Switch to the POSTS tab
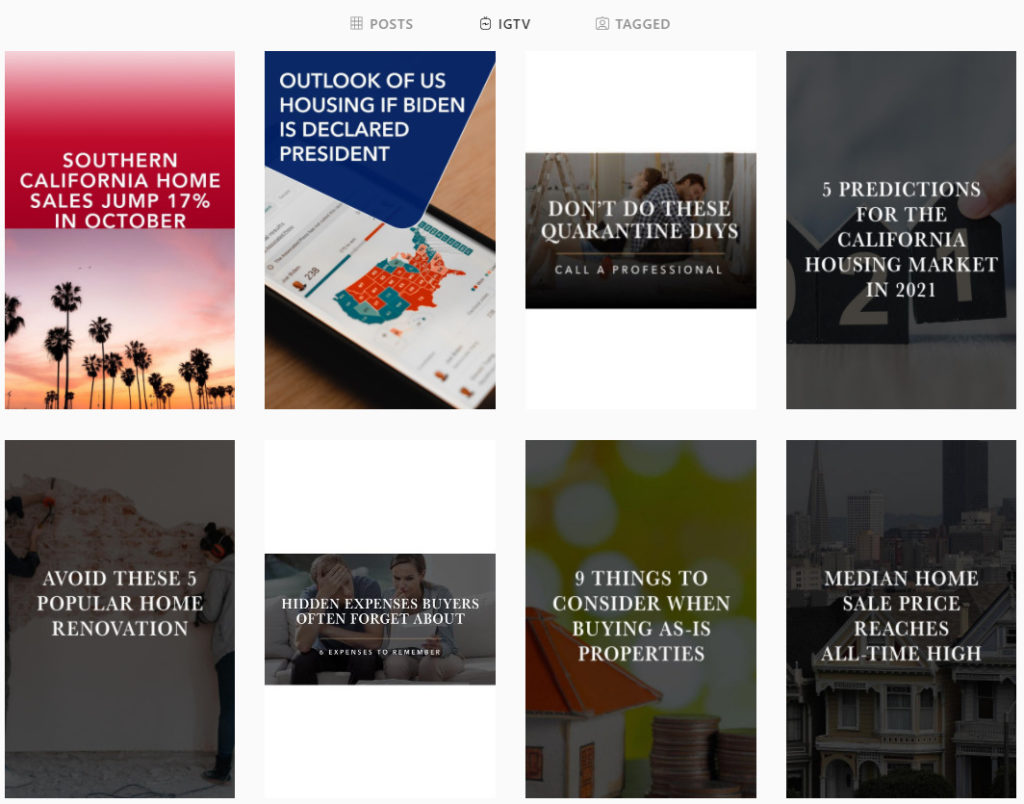The width and height of the screenshot is (1024, 804). (x=381, y=24)
